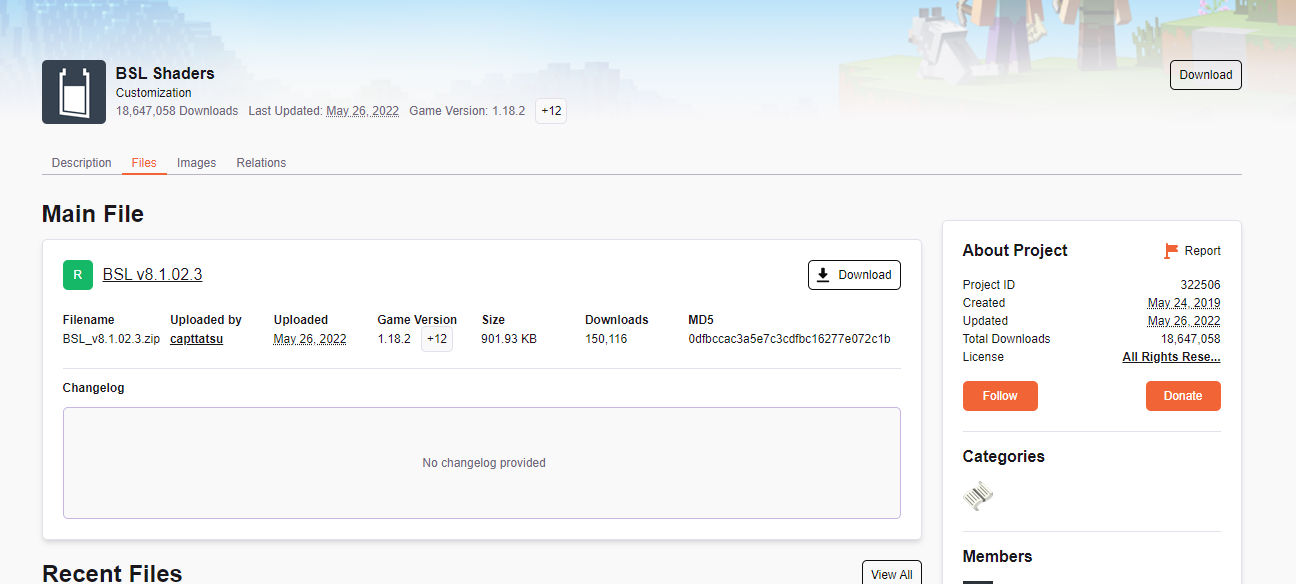Image resolution: width=1296 pixels, height=584 pixels.
Task: Click Updated date in About Project panel
Action: point(1184,321)
